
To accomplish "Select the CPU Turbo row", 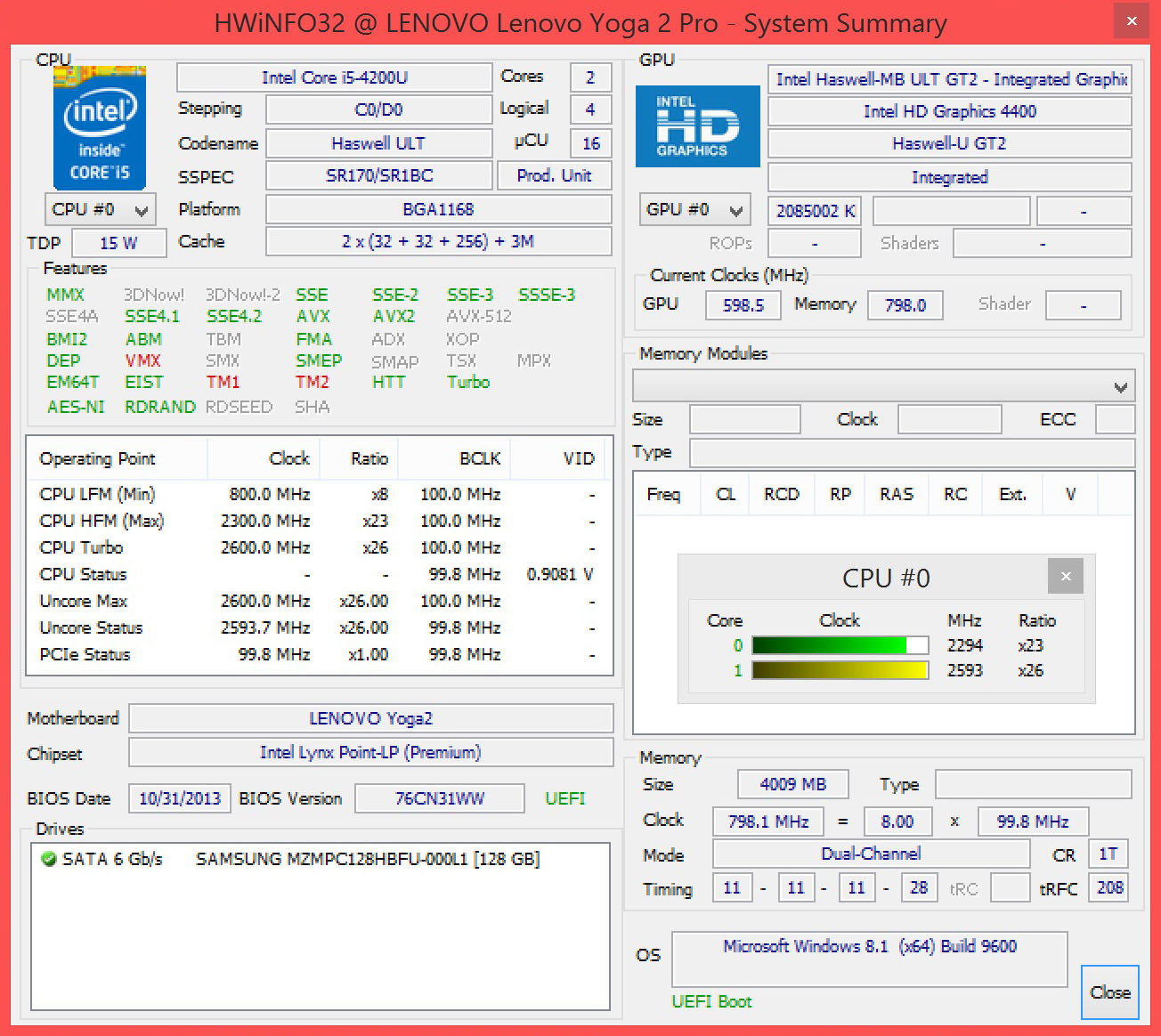I will [x=319, y=547].
